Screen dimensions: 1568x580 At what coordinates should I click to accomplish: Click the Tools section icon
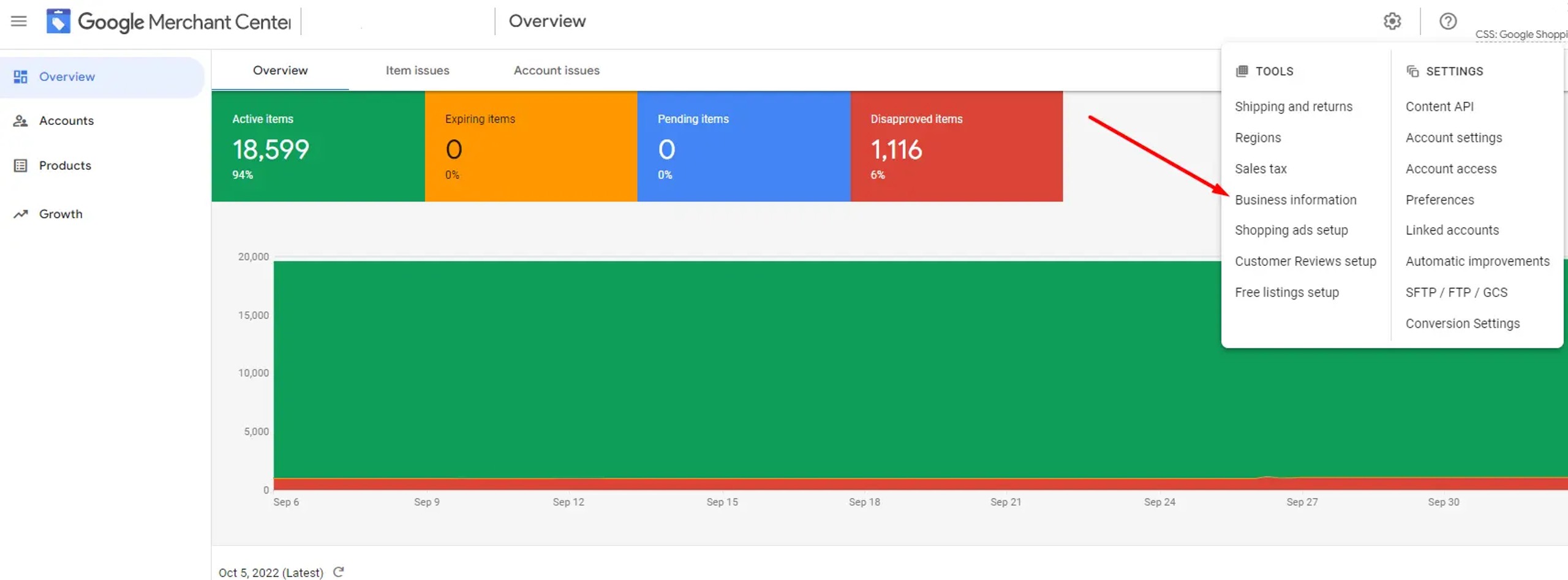coord(1242,71)
